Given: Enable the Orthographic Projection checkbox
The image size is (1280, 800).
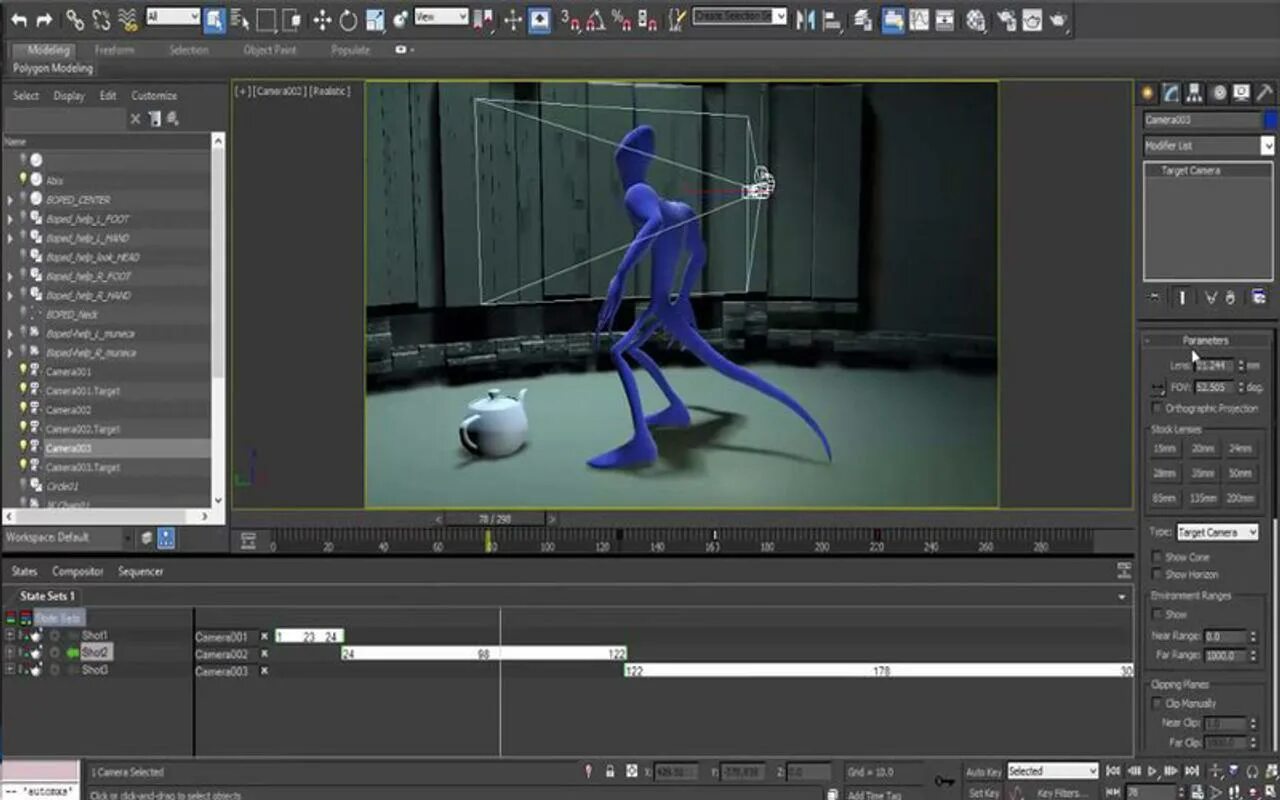Looking at the screenshot, I should tap(1158, 408).
